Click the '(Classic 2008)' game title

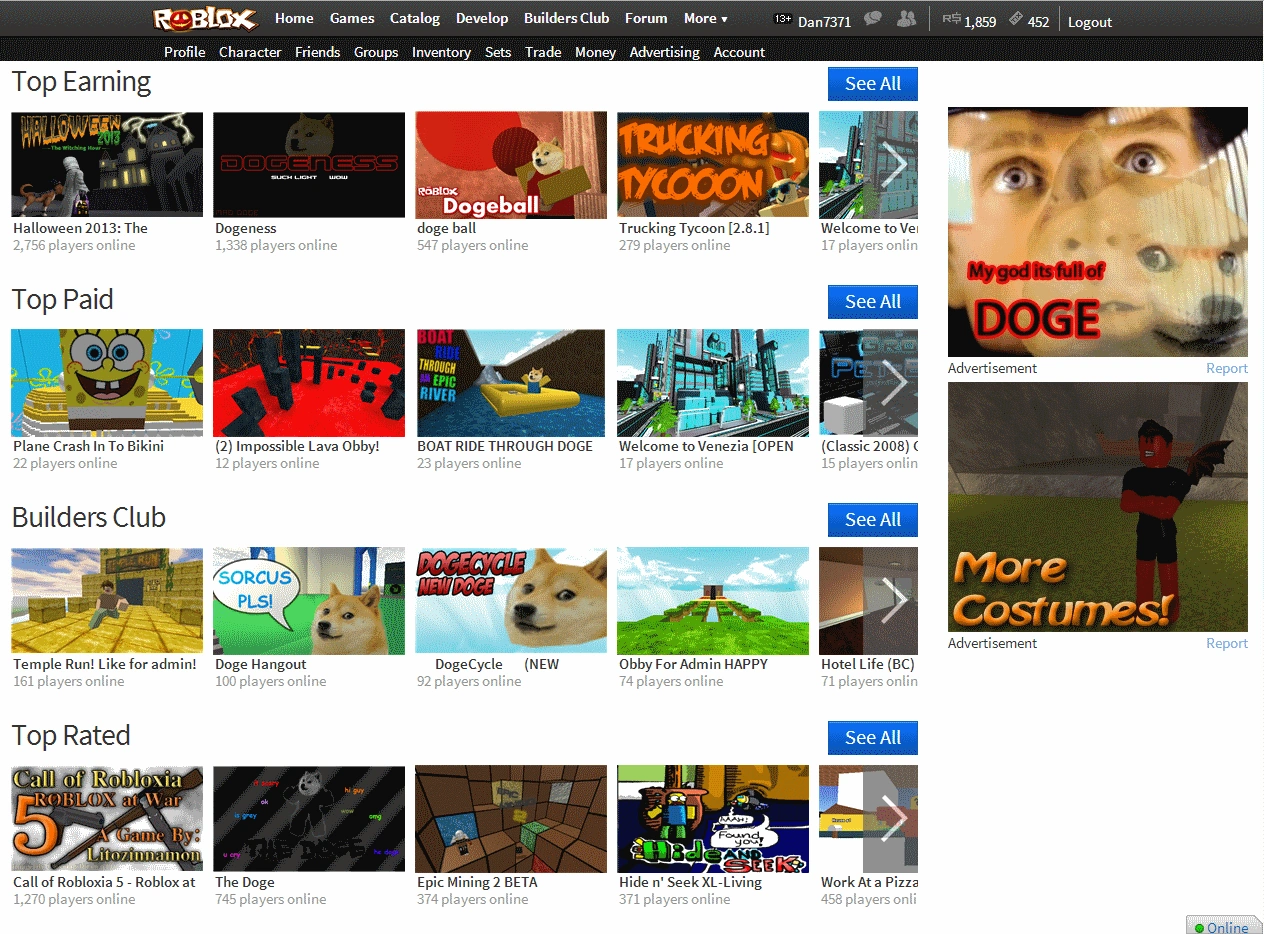(x=869, y=446)
